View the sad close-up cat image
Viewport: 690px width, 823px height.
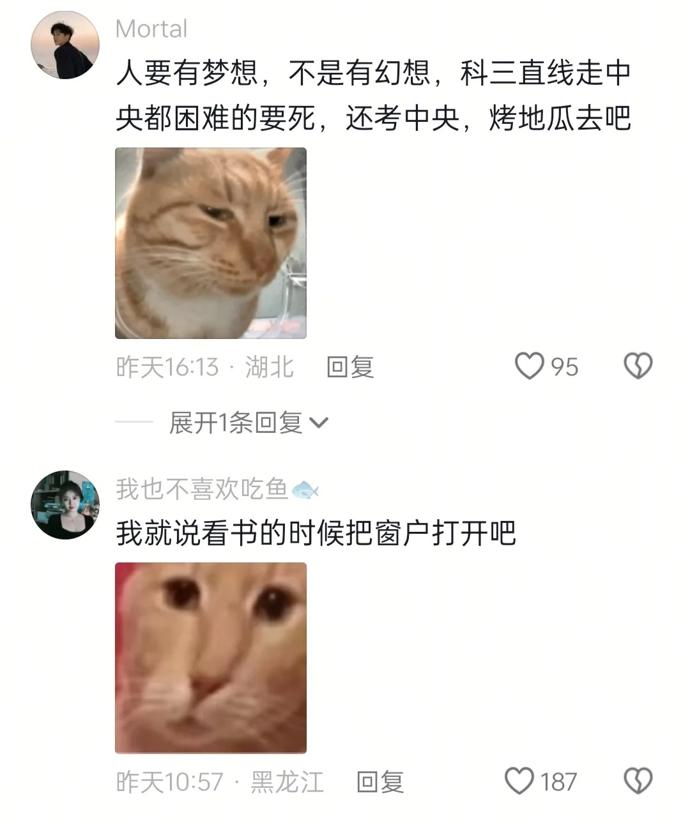(211, 658)
